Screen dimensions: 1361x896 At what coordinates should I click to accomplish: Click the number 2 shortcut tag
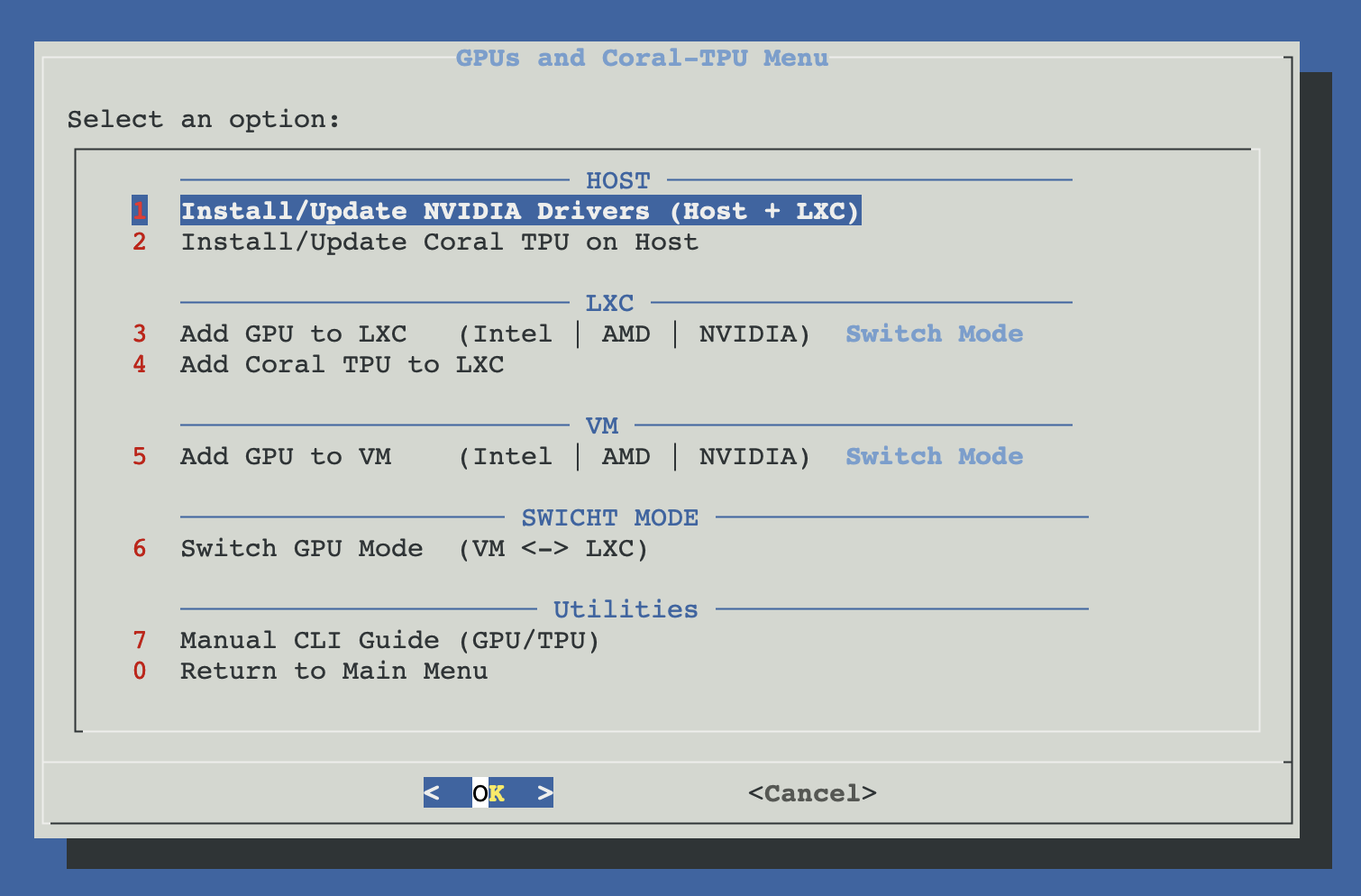coord(140,242)
